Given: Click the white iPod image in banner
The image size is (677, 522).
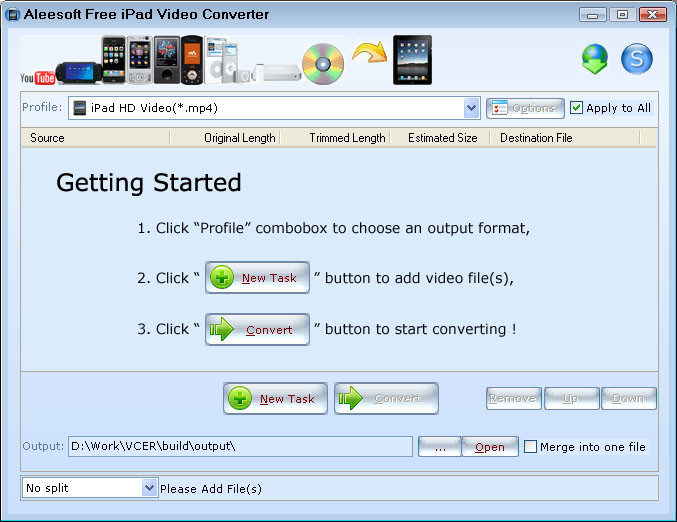Looking at the screenshot, I should [221, 60].
